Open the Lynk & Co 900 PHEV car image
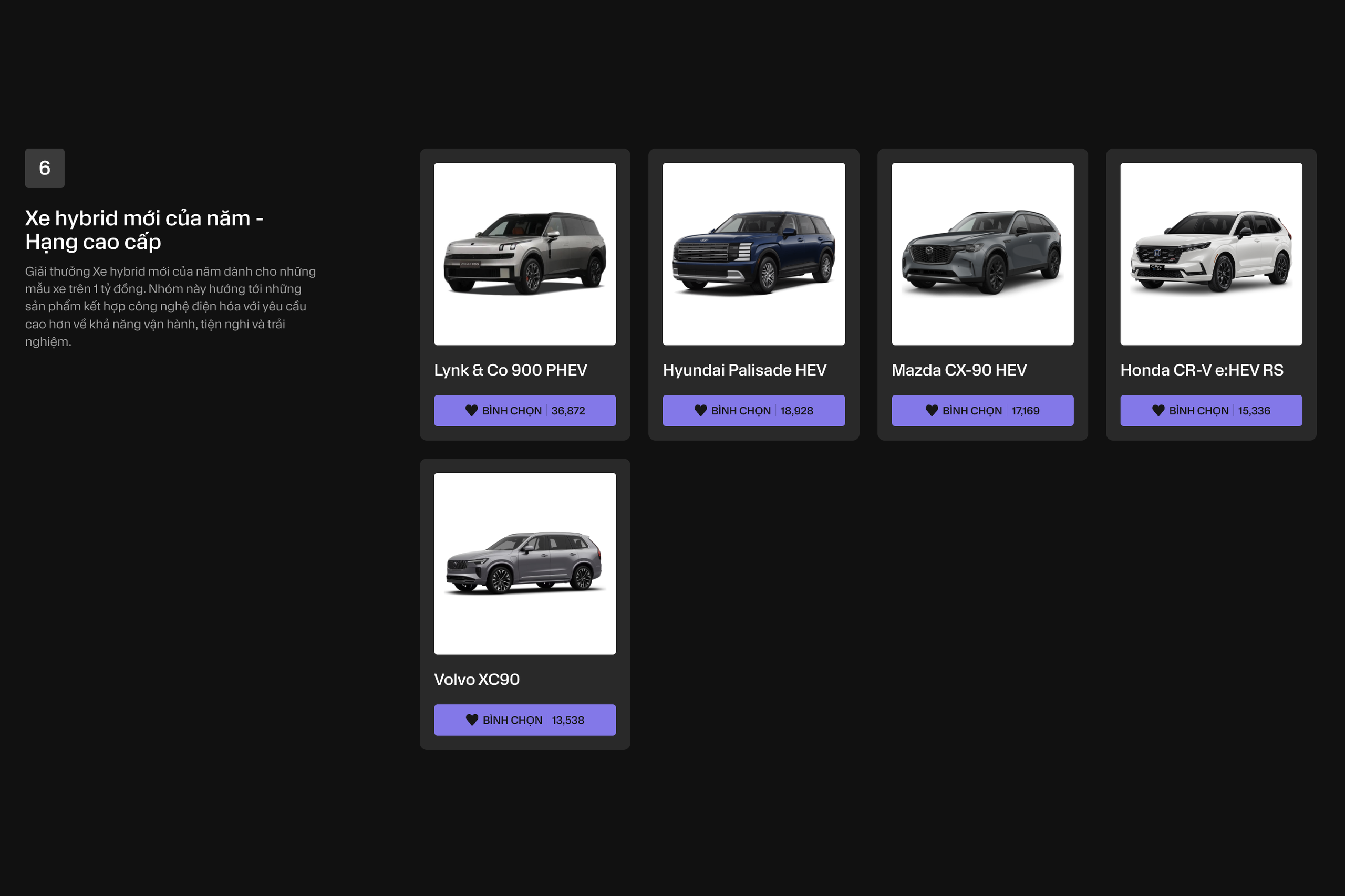 [x=525, y=254]
